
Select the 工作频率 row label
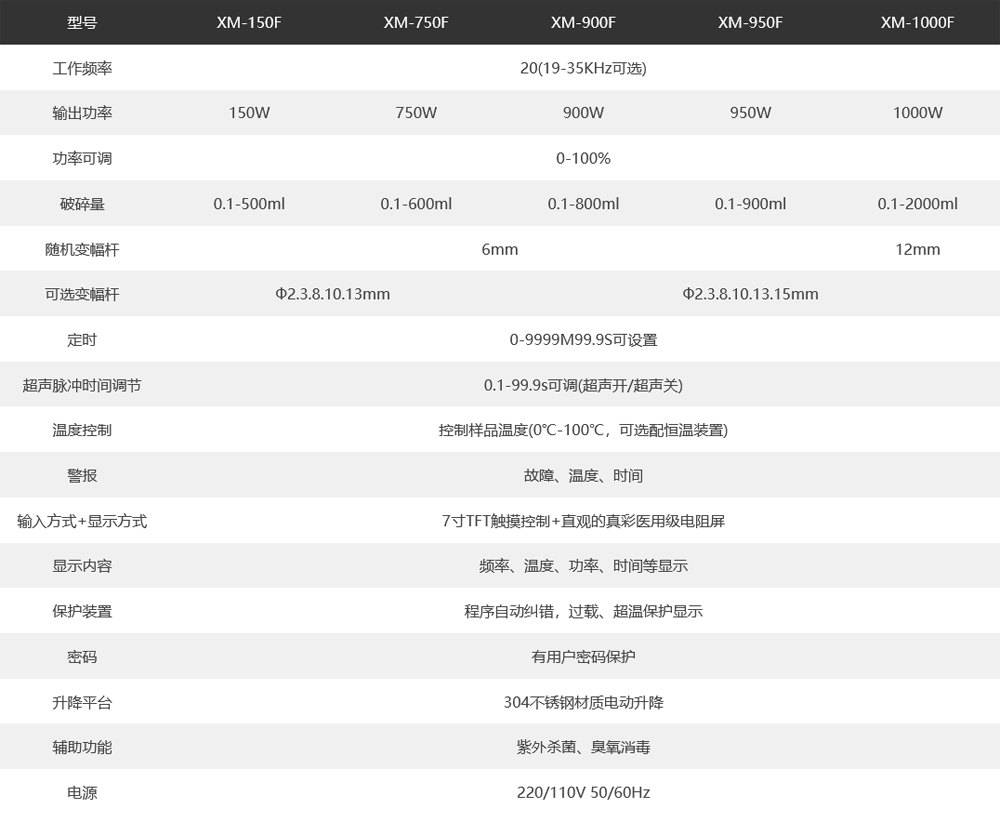(x=82, y=68)
